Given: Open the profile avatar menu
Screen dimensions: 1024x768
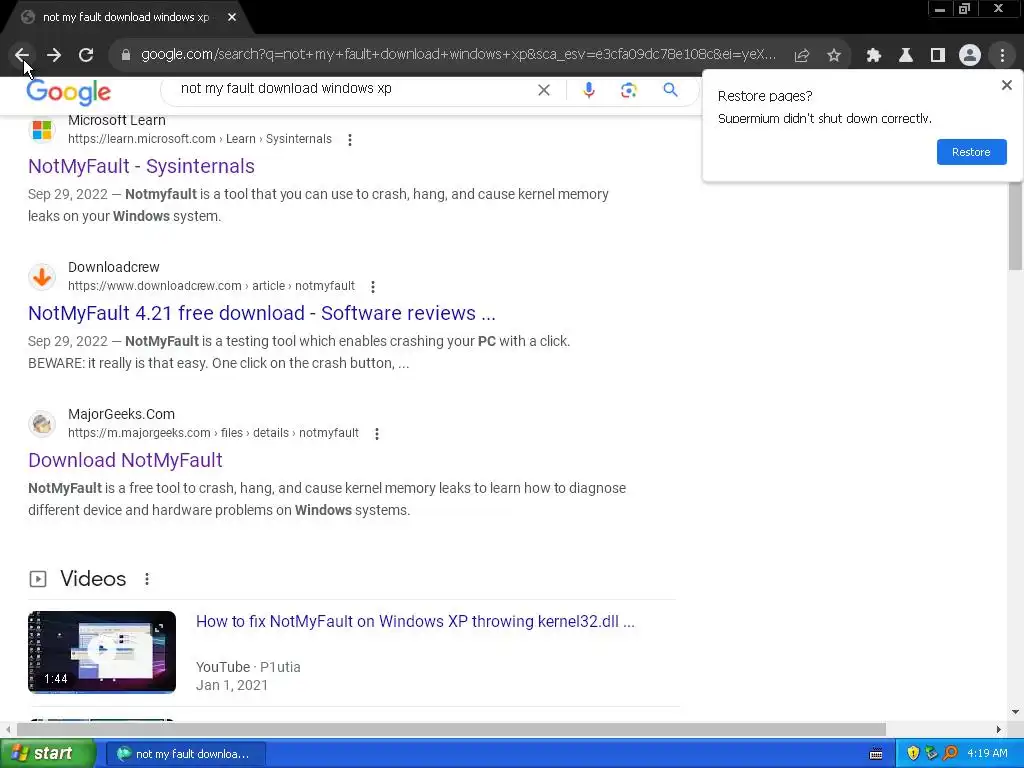Looking at the screenshot, I should click(970, 56).
